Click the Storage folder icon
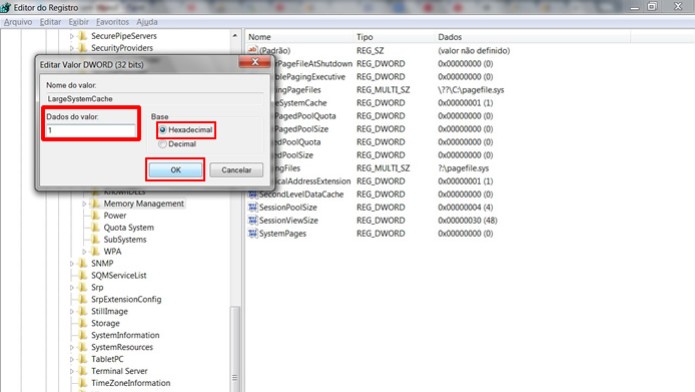The image size is (695, 392). click(83, 323)
